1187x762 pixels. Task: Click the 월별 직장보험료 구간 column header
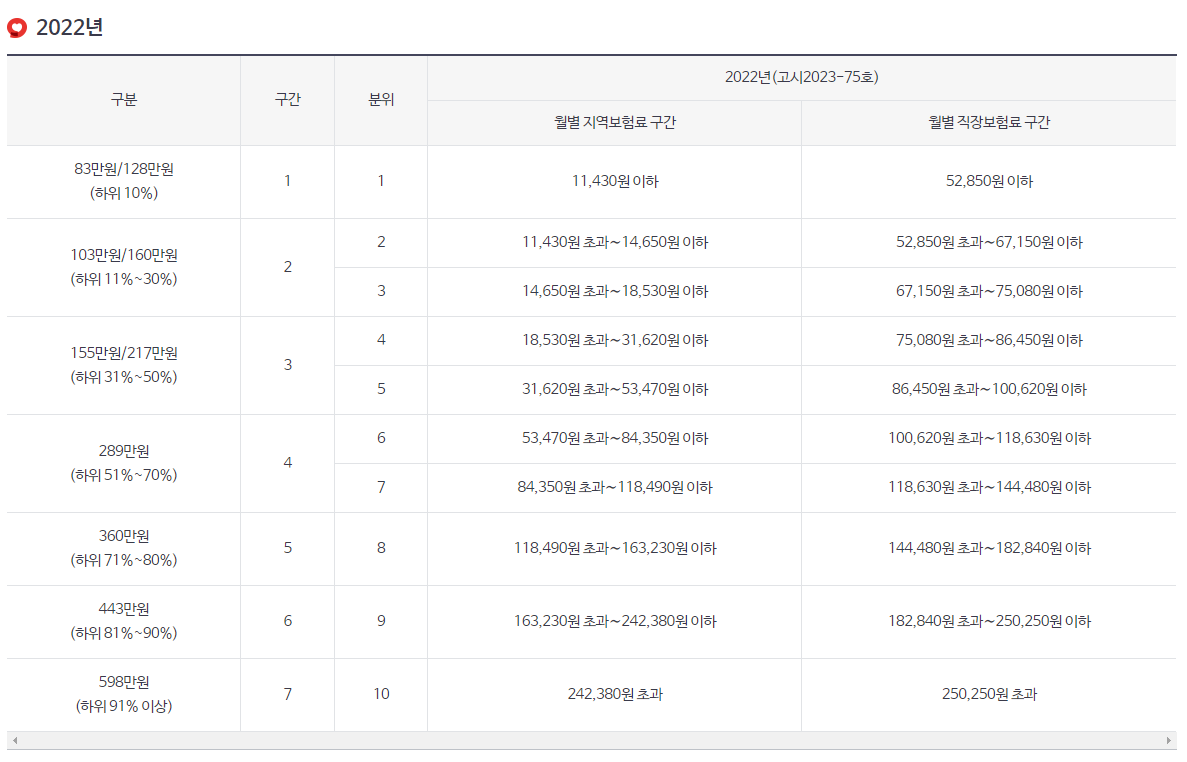point(990,122)
